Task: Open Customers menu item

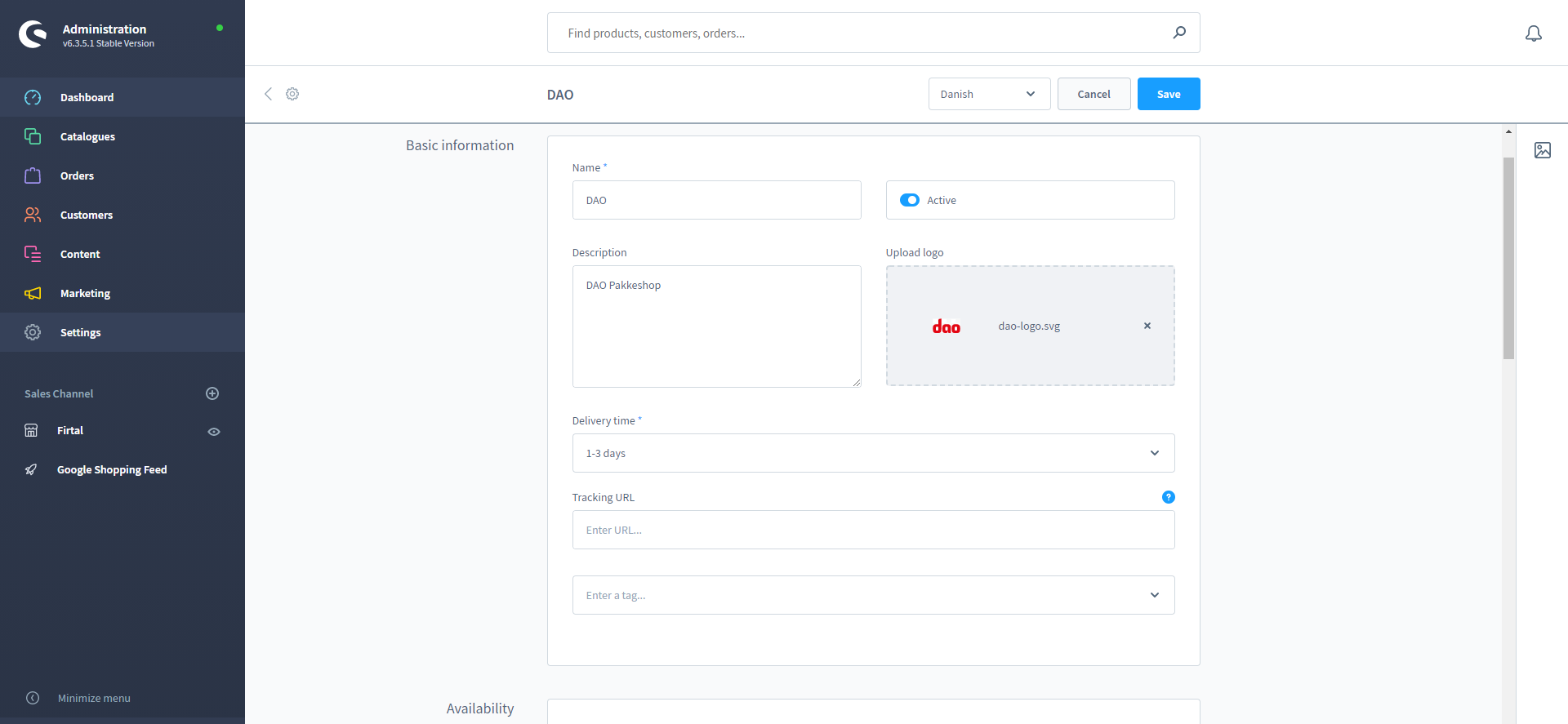Action: click(122, 215)
